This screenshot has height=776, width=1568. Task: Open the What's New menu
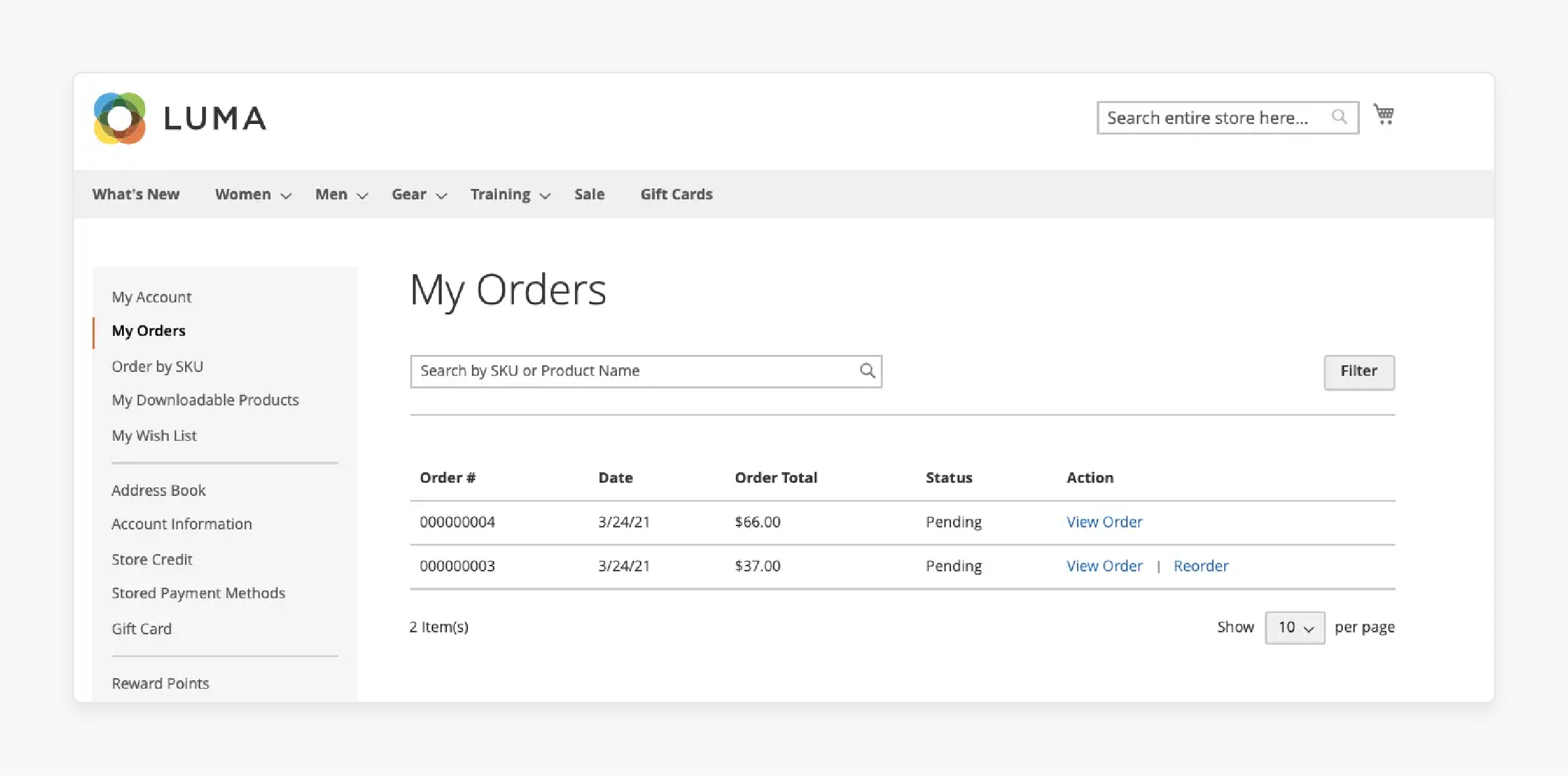point(136,194)
